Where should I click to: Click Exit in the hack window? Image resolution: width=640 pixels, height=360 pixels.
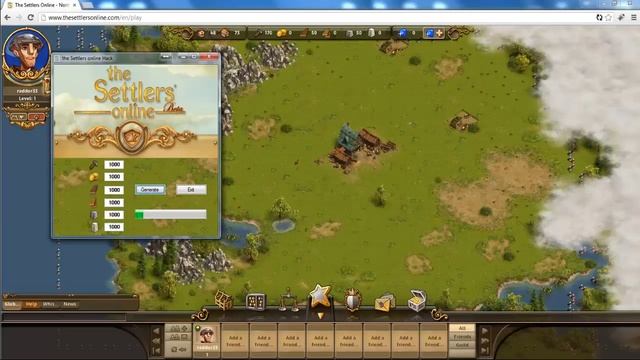191,190
